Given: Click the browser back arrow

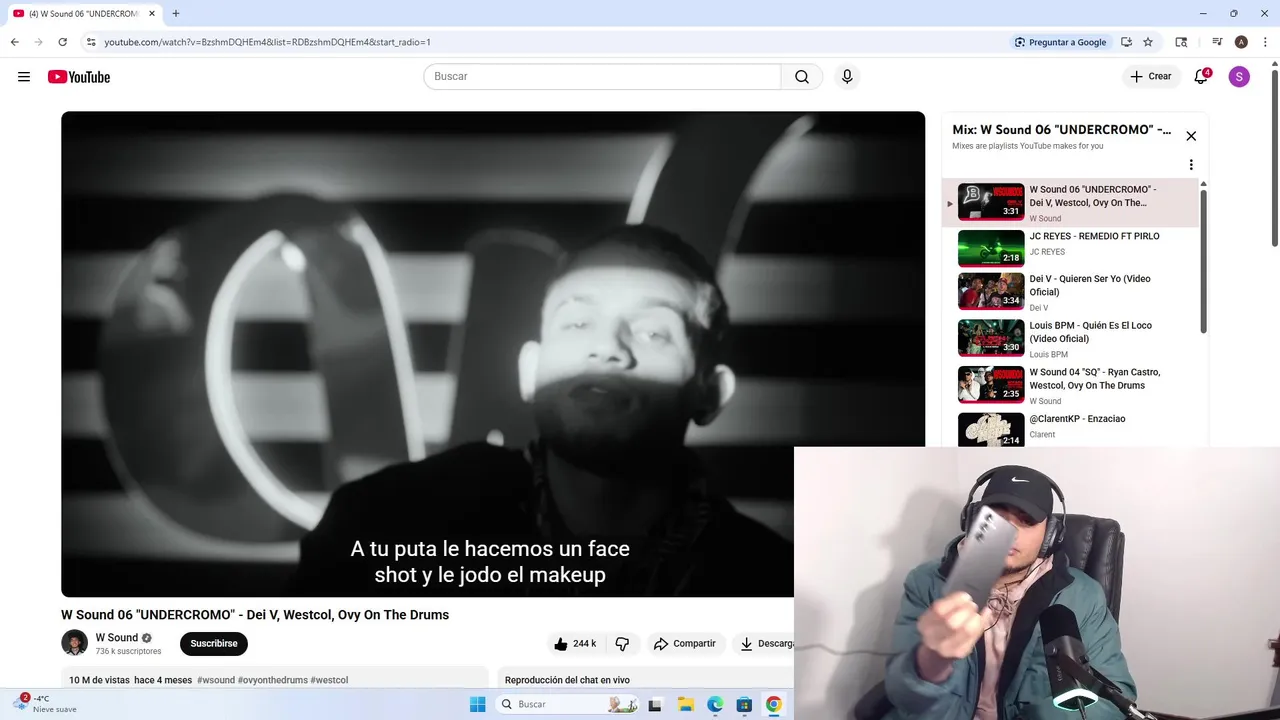Looking at the screenshot, I should [x=15, y=42].
